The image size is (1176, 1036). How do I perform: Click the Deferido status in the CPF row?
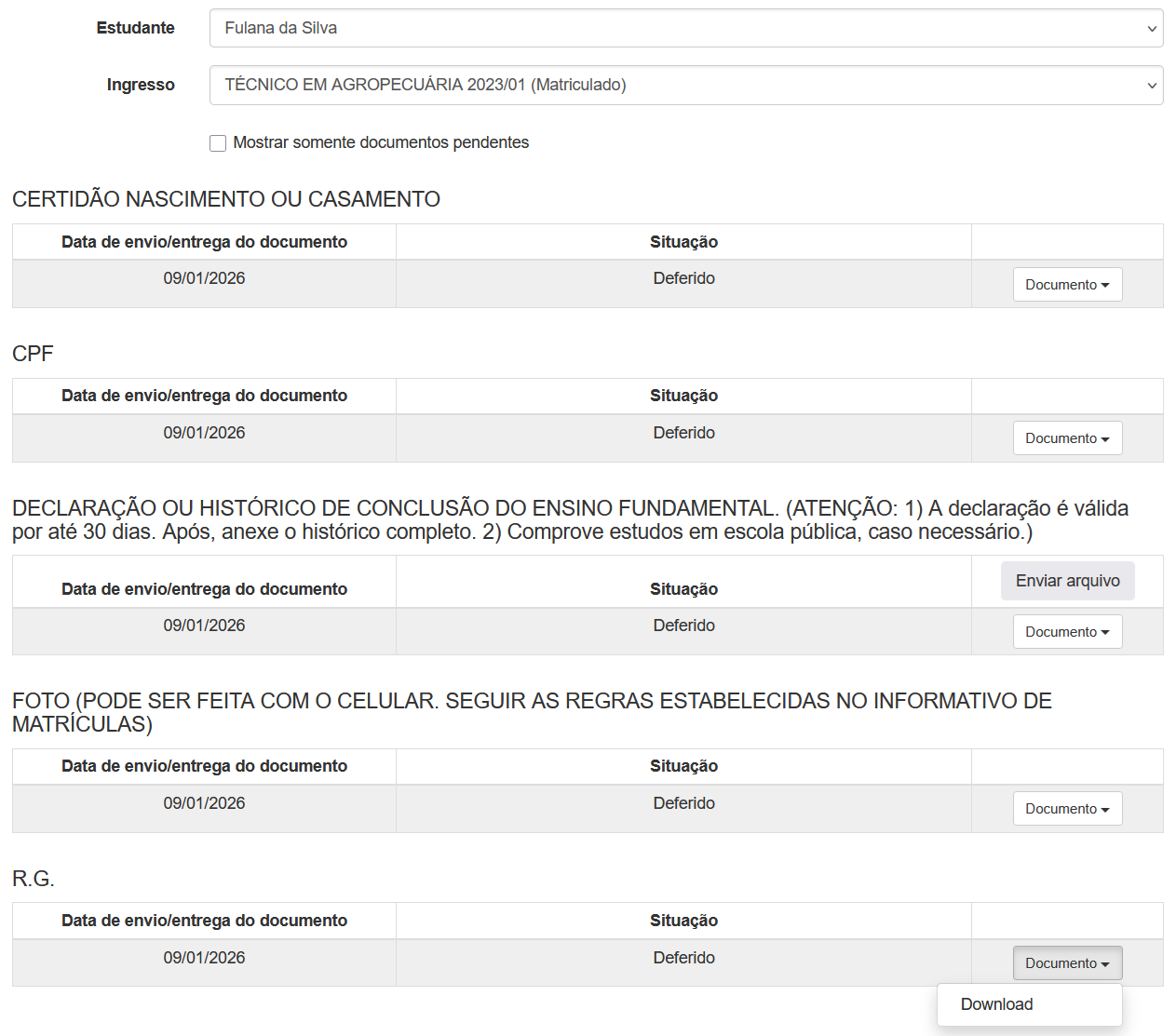click(684, 432)
